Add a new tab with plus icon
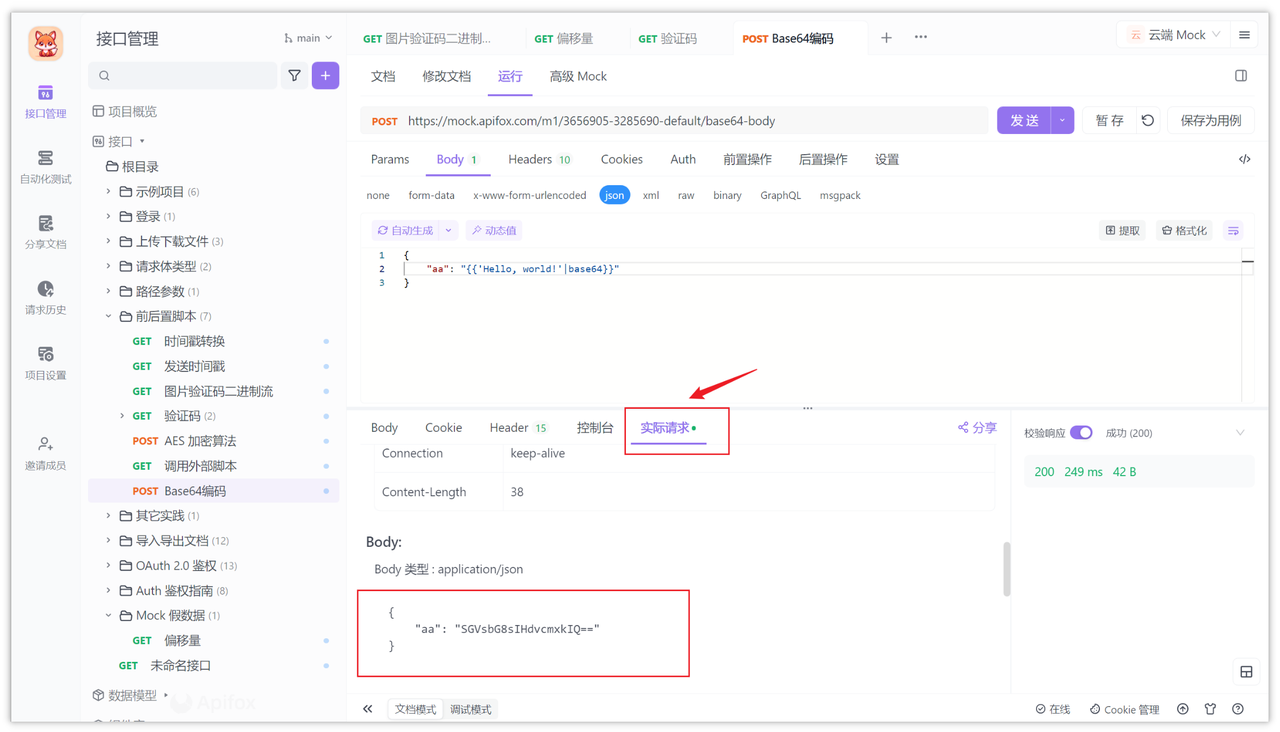This screenshot has width=1280, height=732. coord(886,38)
